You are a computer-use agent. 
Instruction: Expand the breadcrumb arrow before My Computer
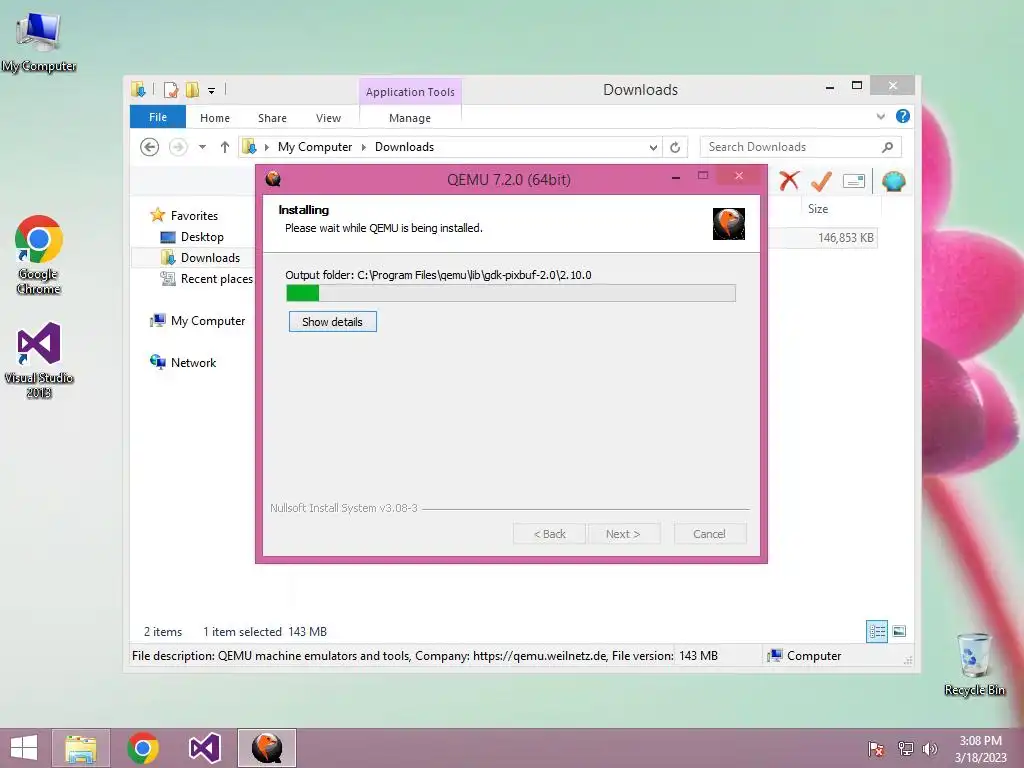point(266,147)
